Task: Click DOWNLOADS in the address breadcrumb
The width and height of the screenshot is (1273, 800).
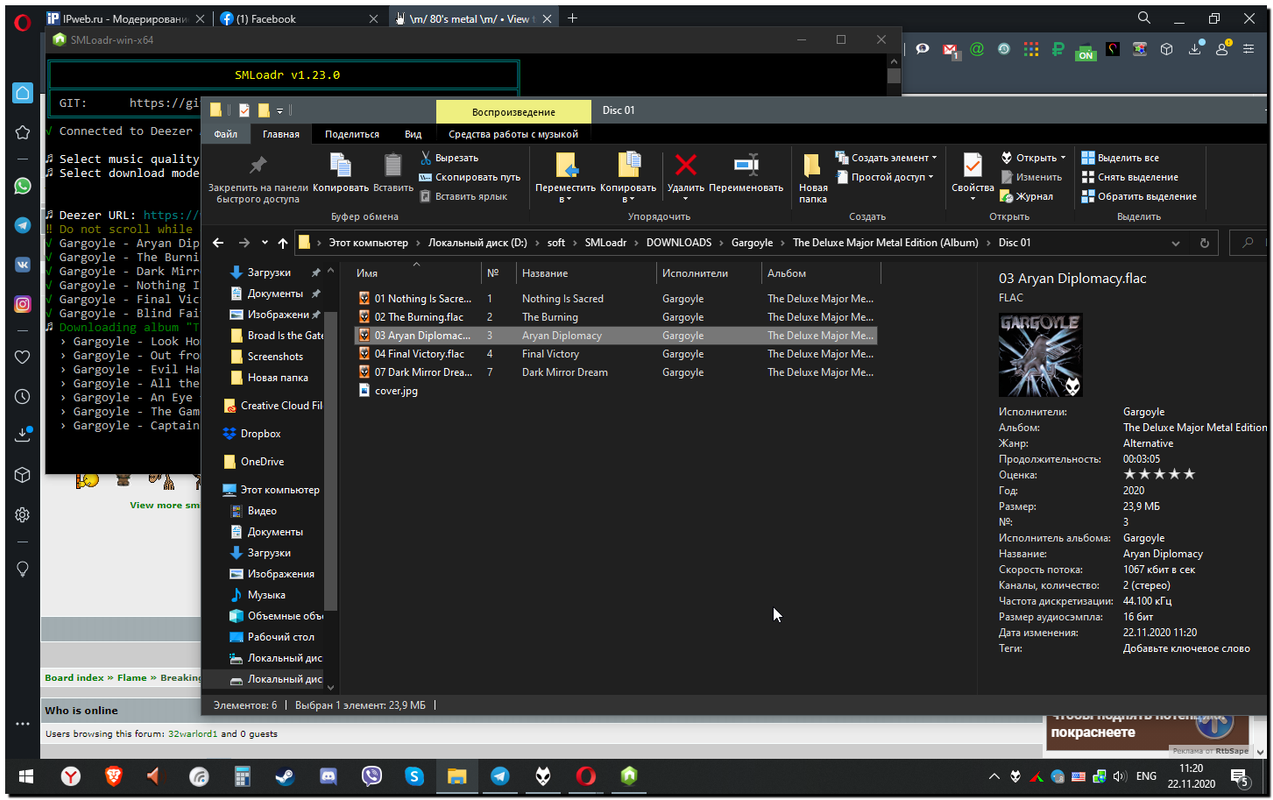Action: (679, 242)
